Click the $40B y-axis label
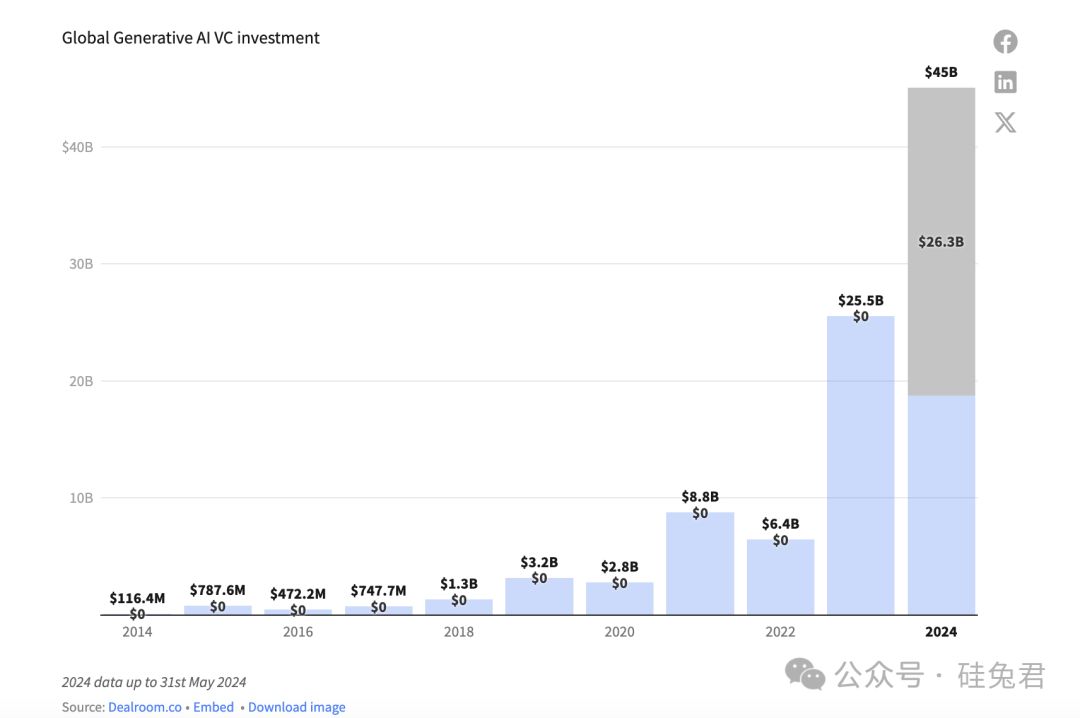1080x718 pixels. 77,147
